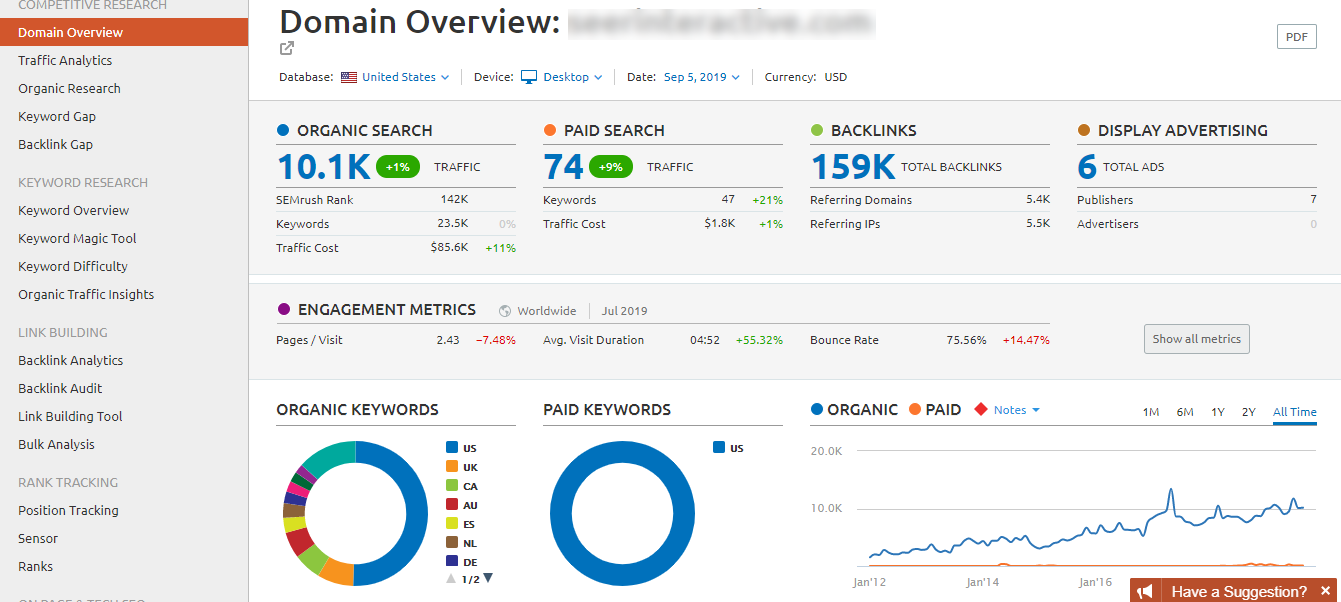Open the external link icon under the title
Screen dimensions: 1341x602
pyautogui.click(x=287, y=48)
